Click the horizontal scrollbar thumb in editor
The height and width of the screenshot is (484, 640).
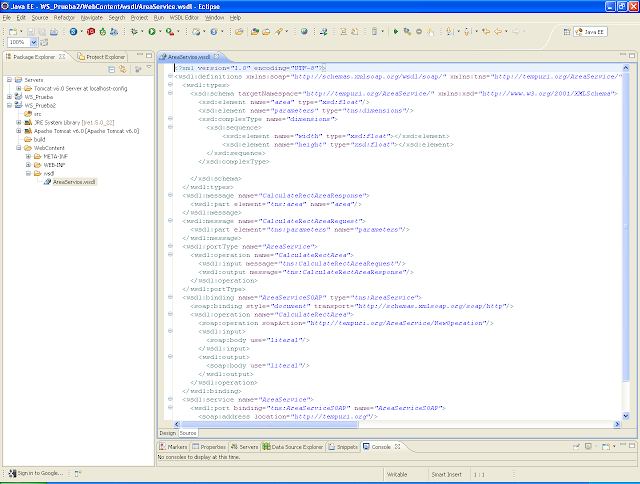(269, 424)
